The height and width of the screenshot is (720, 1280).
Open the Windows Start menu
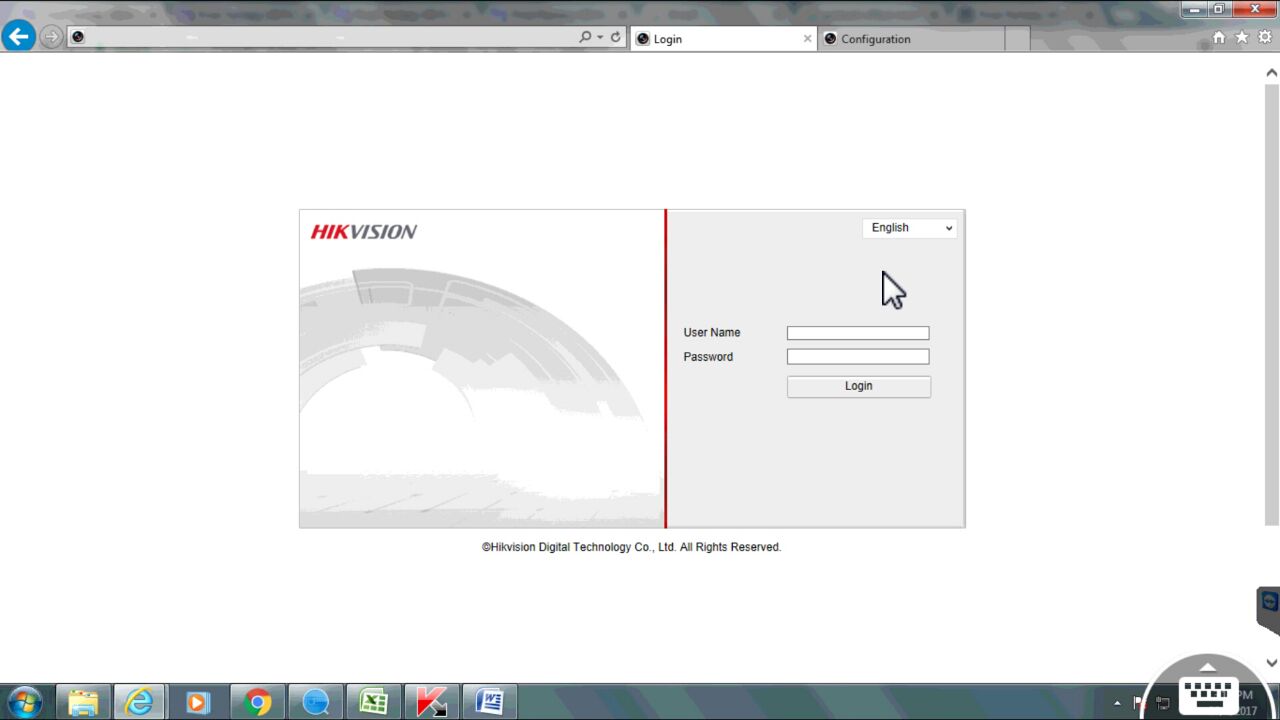[x=24, y=702]
